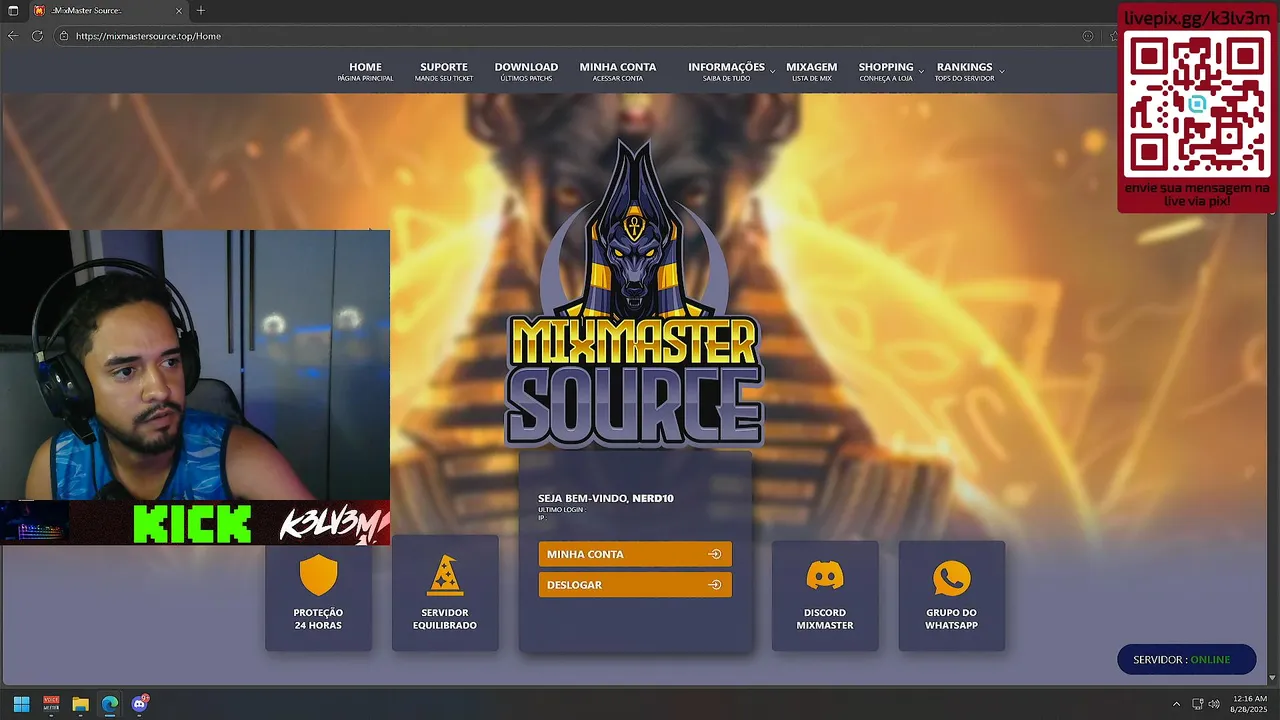This screenshot has height=720, width=1280.
Task: Click the browser copilot face icon in toolbar
Action: coord(1088,35)
